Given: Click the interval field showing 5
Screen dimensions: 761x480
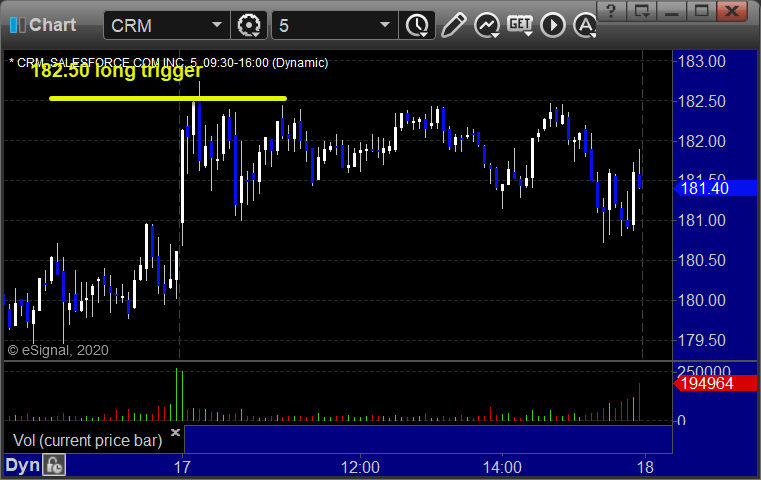Looking at the screenshot, I should 334,25.
